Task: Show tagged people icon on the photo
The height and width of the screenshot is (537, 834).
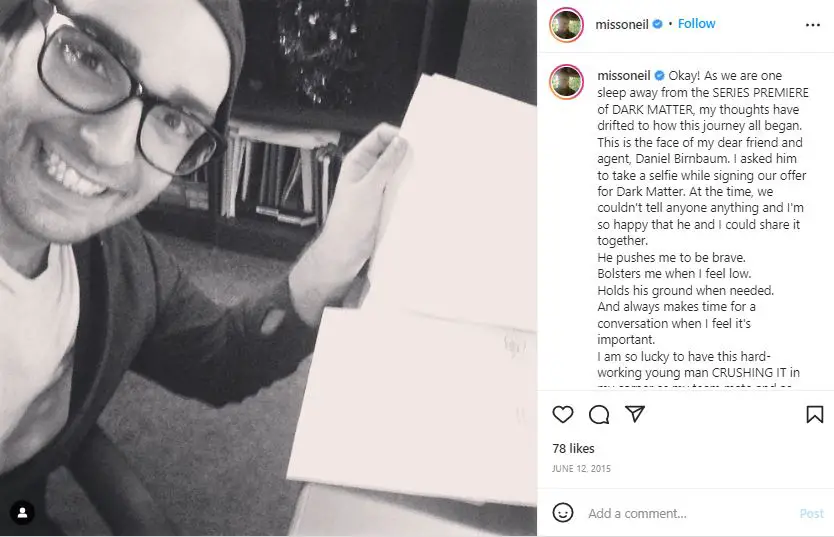Action: click(x=22, y=513)
